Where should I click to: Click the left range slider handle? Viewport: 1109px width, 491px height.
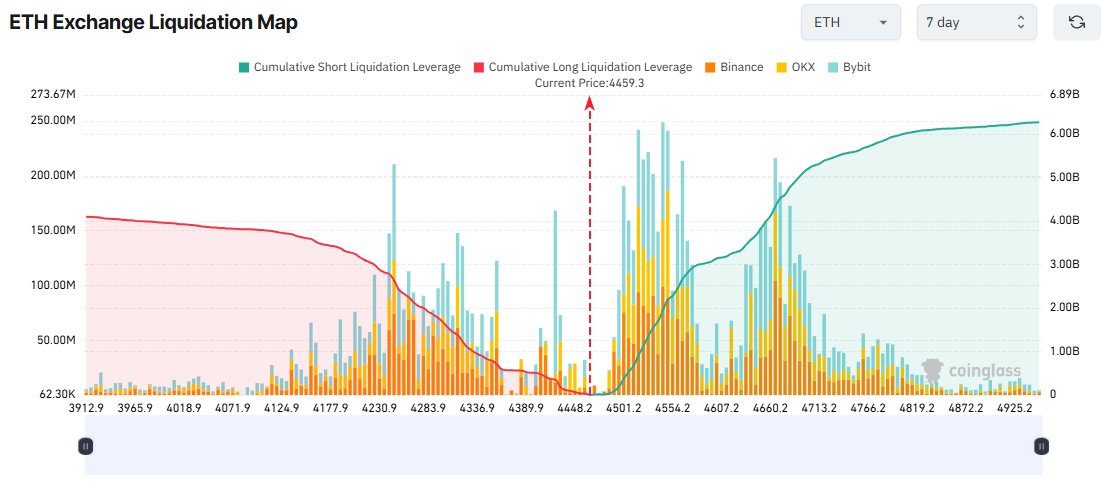86,446
